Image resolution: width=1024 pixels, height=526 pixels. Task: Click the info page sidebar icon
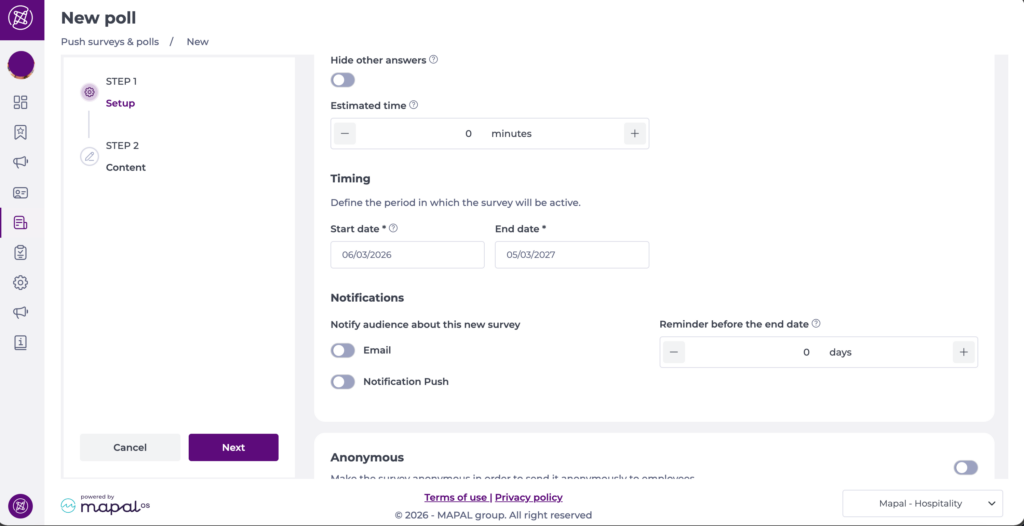tap(21, 342)
